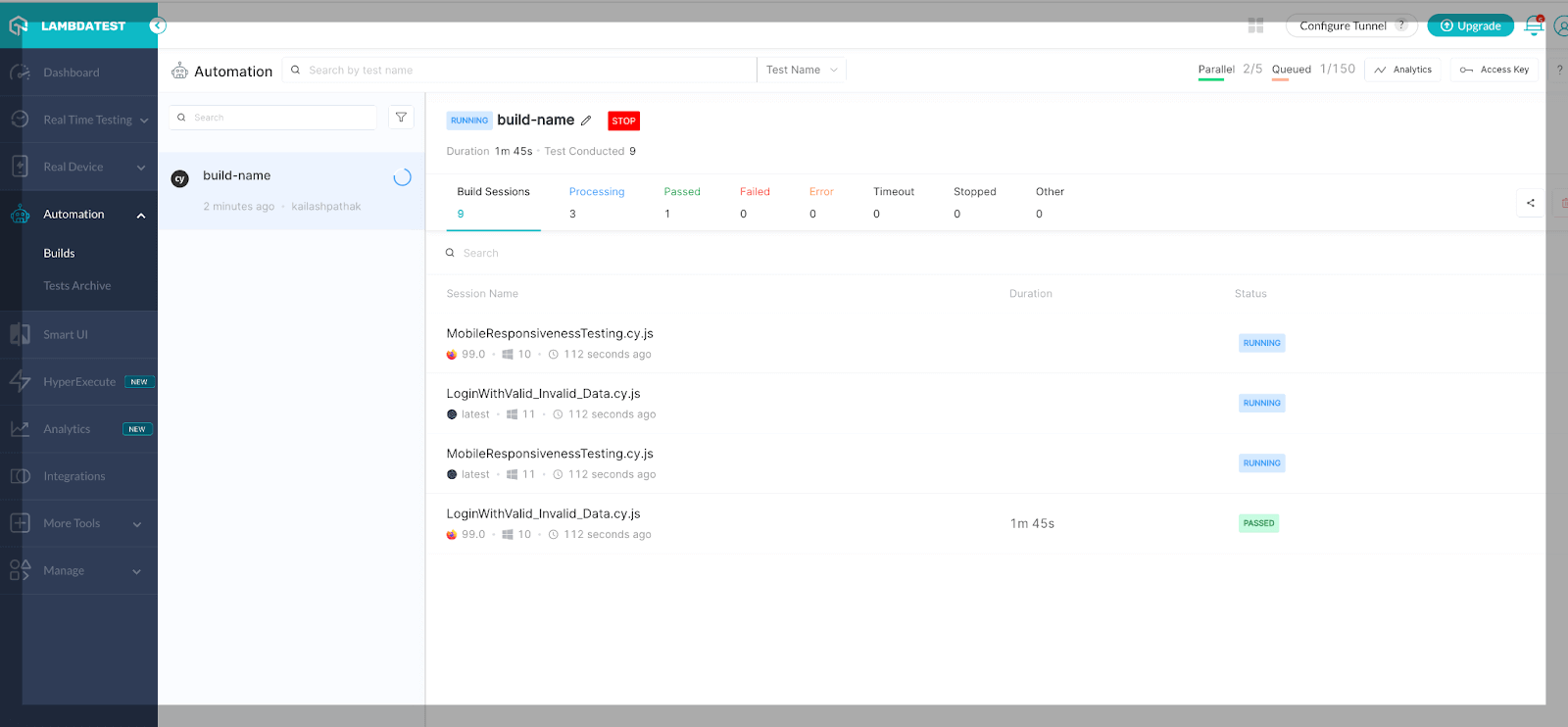Click the Smart UI icon
The width and height of the screenshot is (1568, 727).
[20, 334]
